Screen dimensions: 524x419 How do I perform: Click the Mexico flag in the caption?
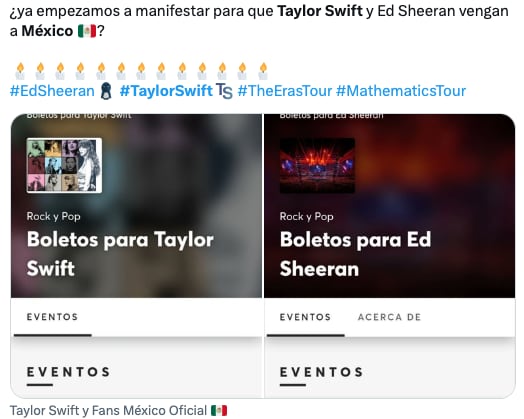click(x=219, y=410)
